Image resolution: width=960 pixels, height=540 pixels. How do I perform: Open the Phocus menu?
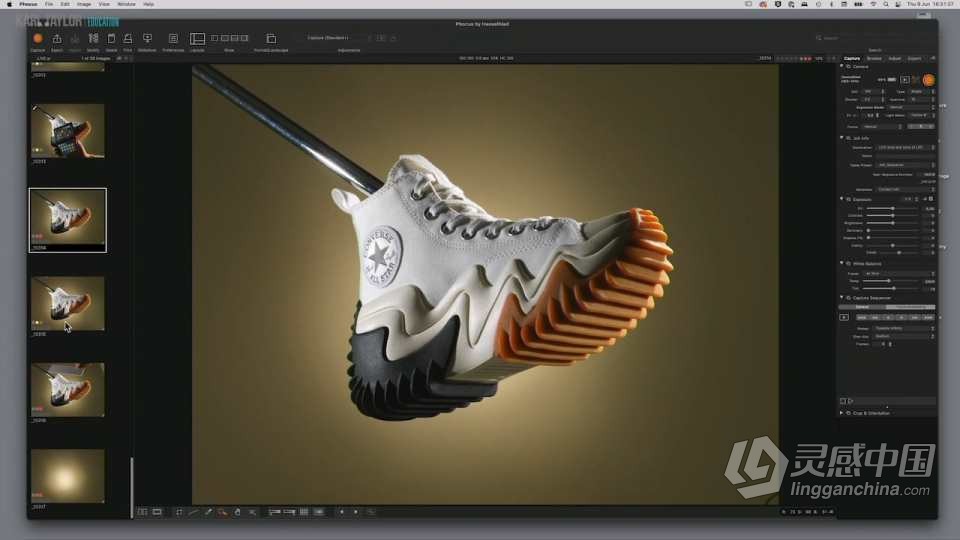(x=28, y=4)
